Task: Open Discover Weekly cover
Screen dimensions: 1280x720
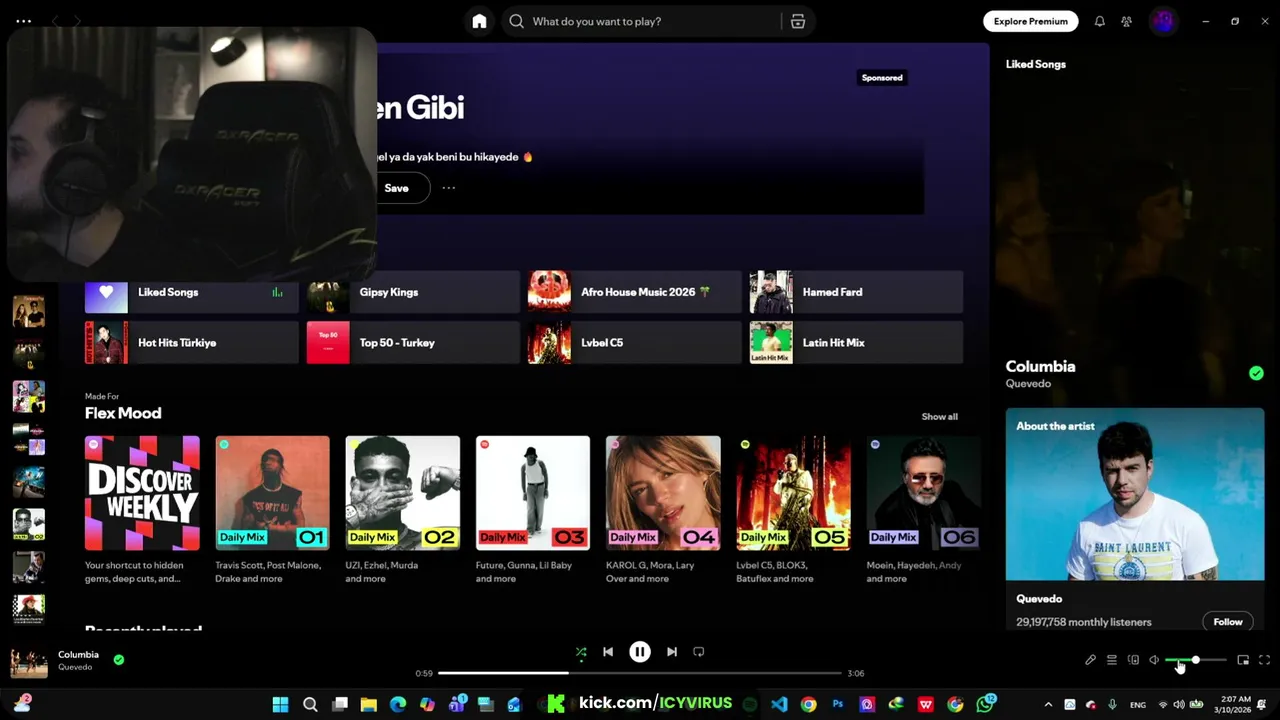Action: pyautogui.click(x=142, y=493)
